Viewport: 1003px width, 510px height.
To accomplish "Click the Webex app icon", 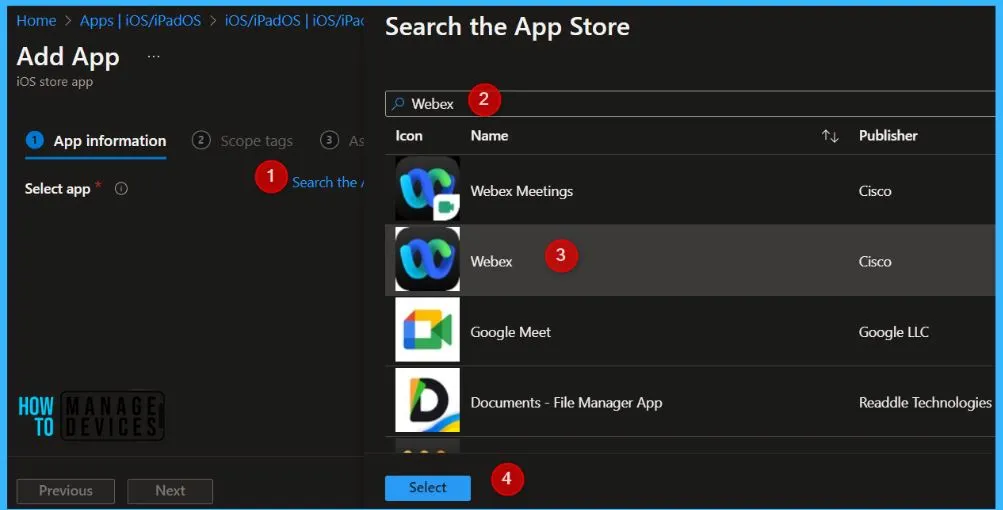I will coord(427,259).
